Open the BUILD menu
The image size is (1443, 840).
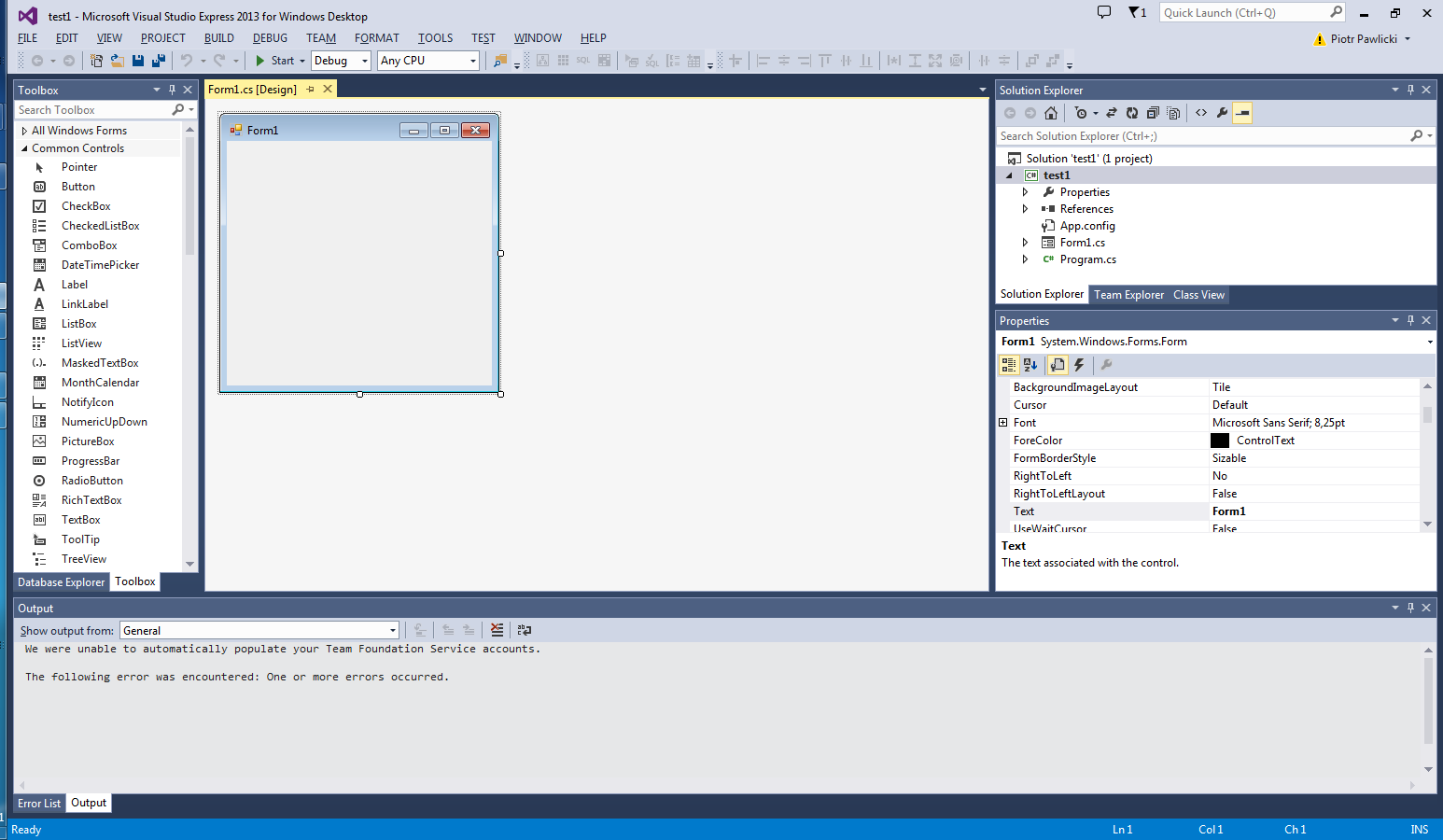(218, 38)
